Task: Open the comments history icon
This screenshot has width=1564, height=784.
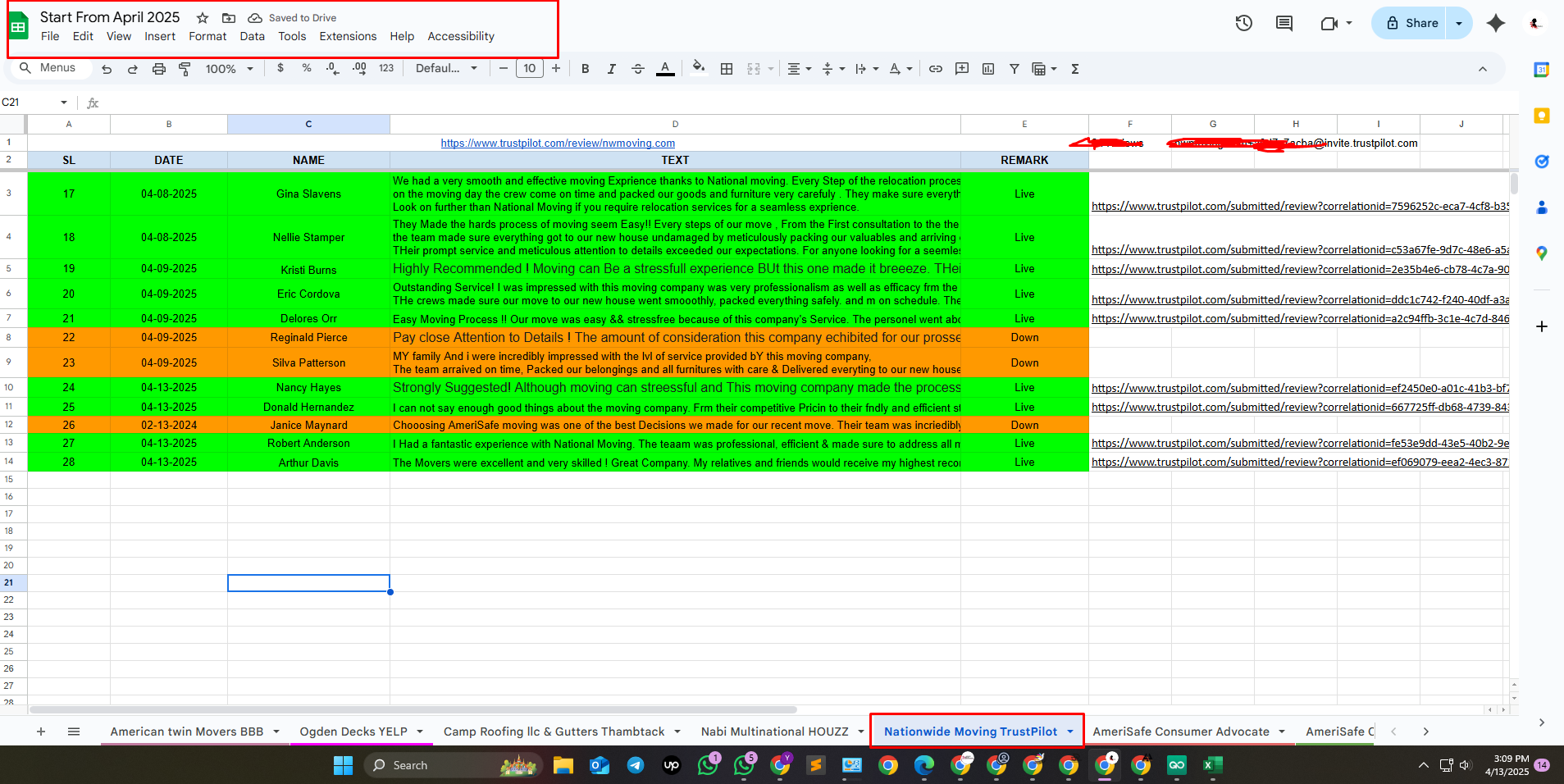Action: (1284, 23)
